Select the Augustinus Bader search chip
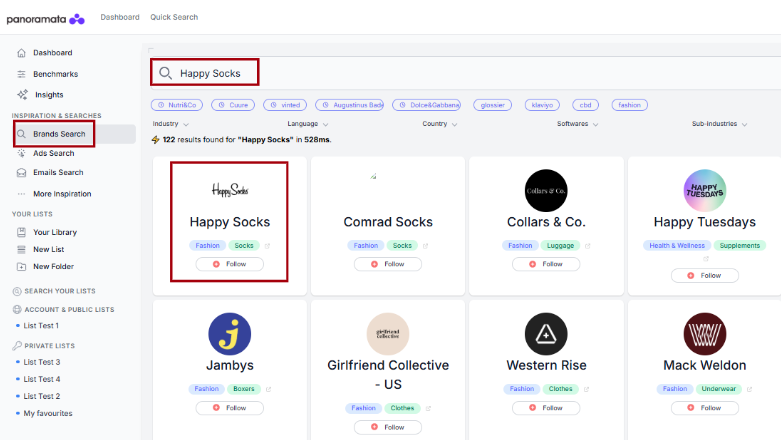The height and width of the screenshot is (440, 781). tap(350, 105)
